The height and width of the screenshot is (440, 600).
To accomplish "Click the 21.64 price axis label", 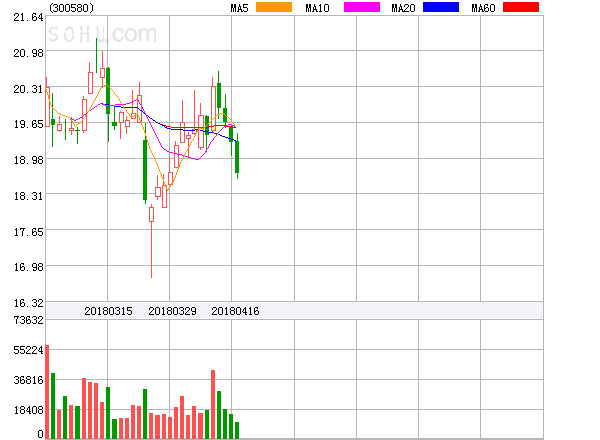I will point(28,18).
